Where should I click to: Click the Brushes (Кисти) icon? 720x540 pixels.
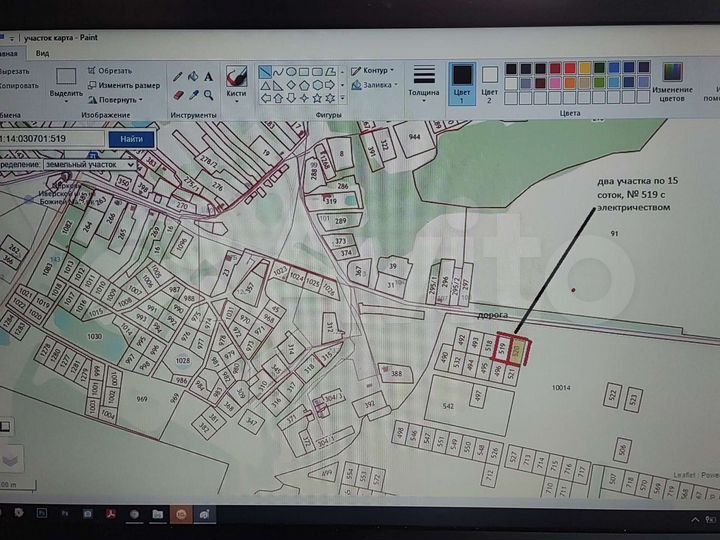coord(236,76)
